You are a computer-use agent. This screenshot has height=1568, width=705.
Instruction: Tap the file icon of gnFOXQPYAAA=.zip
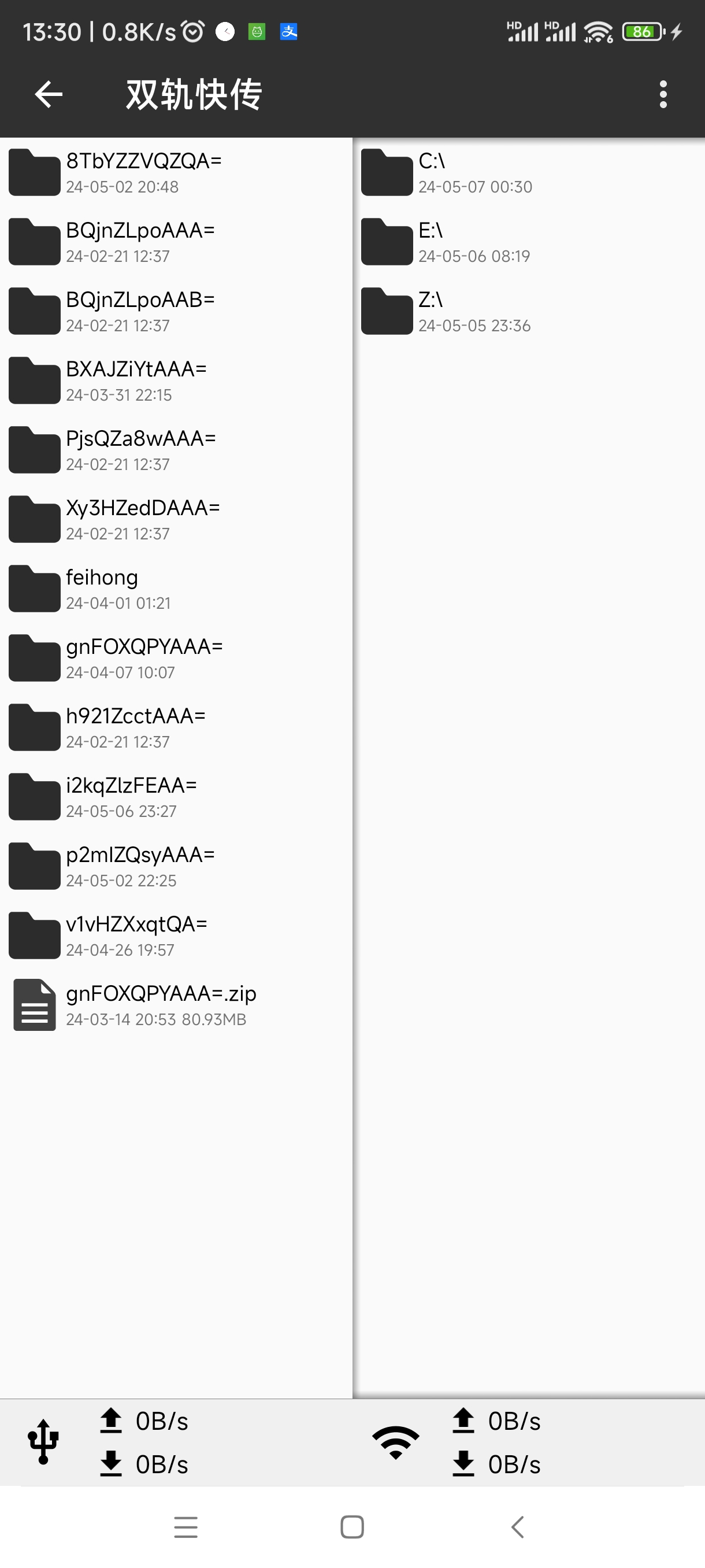pos(35,1004)
